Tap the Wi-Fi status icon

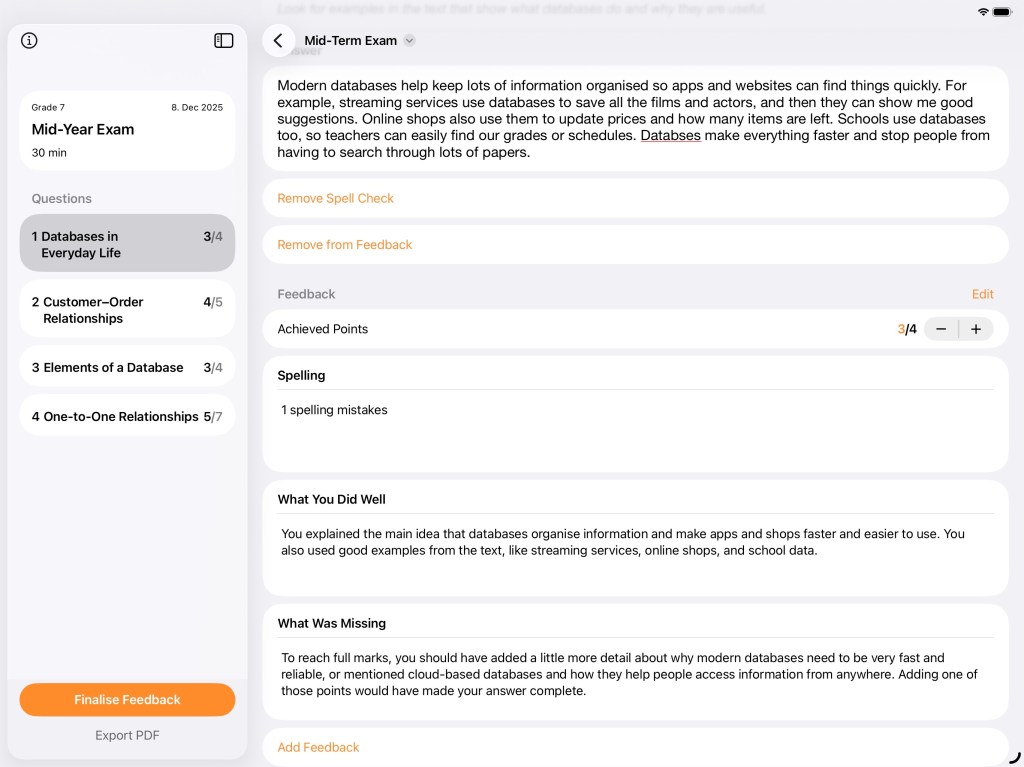983,12
